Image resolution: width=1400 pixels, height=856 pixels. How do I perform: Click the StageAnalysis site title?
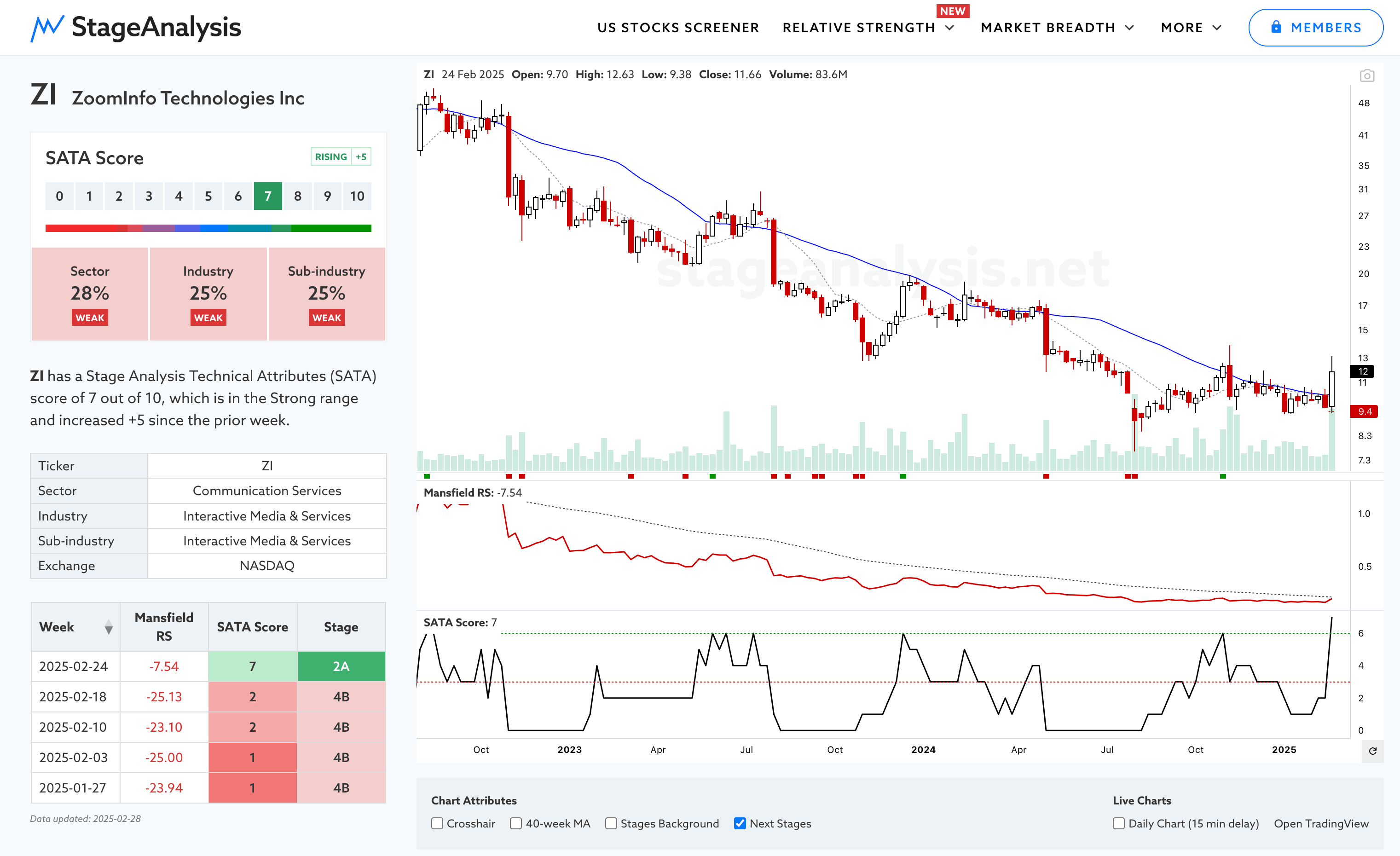[156, 27]
